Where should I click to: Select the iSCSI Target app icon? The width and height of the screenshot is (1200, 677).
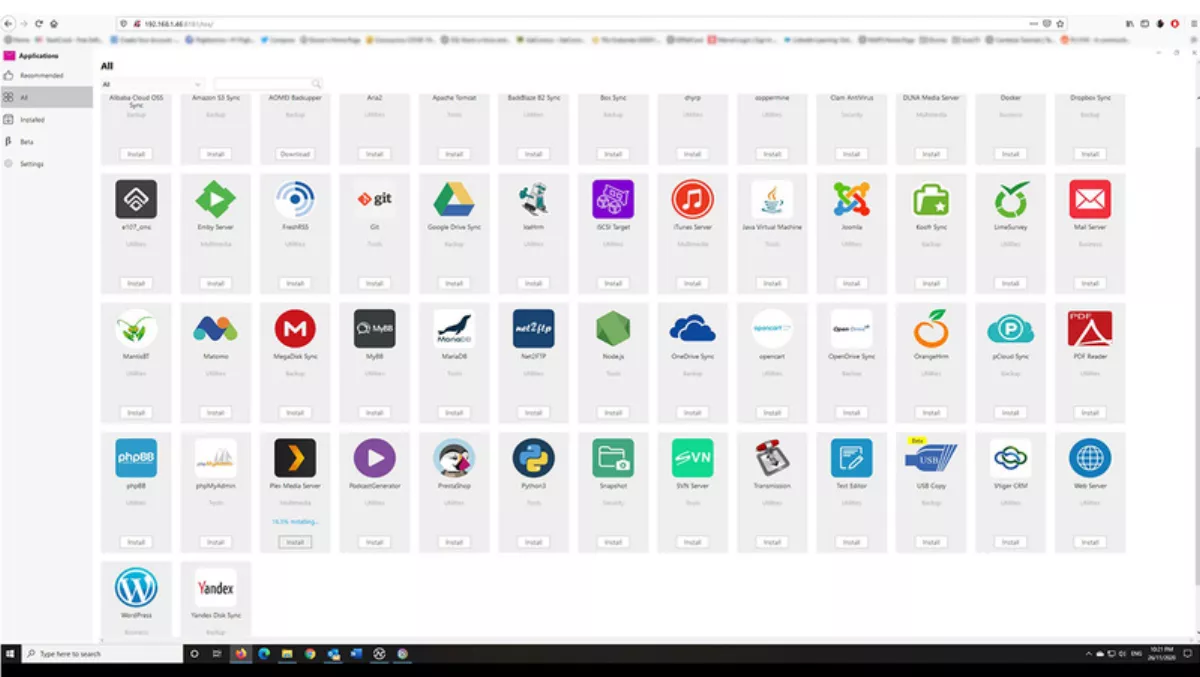click(613, 199)
